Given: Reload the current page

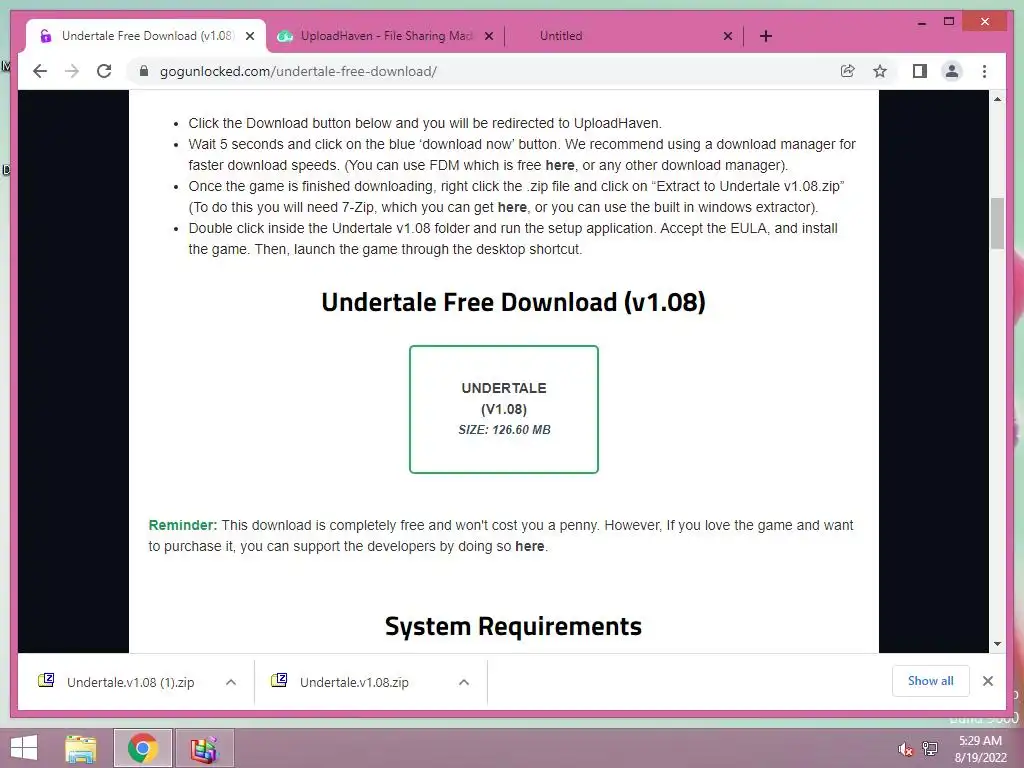Looking at the screenshot, I should (x=104, y=71).
